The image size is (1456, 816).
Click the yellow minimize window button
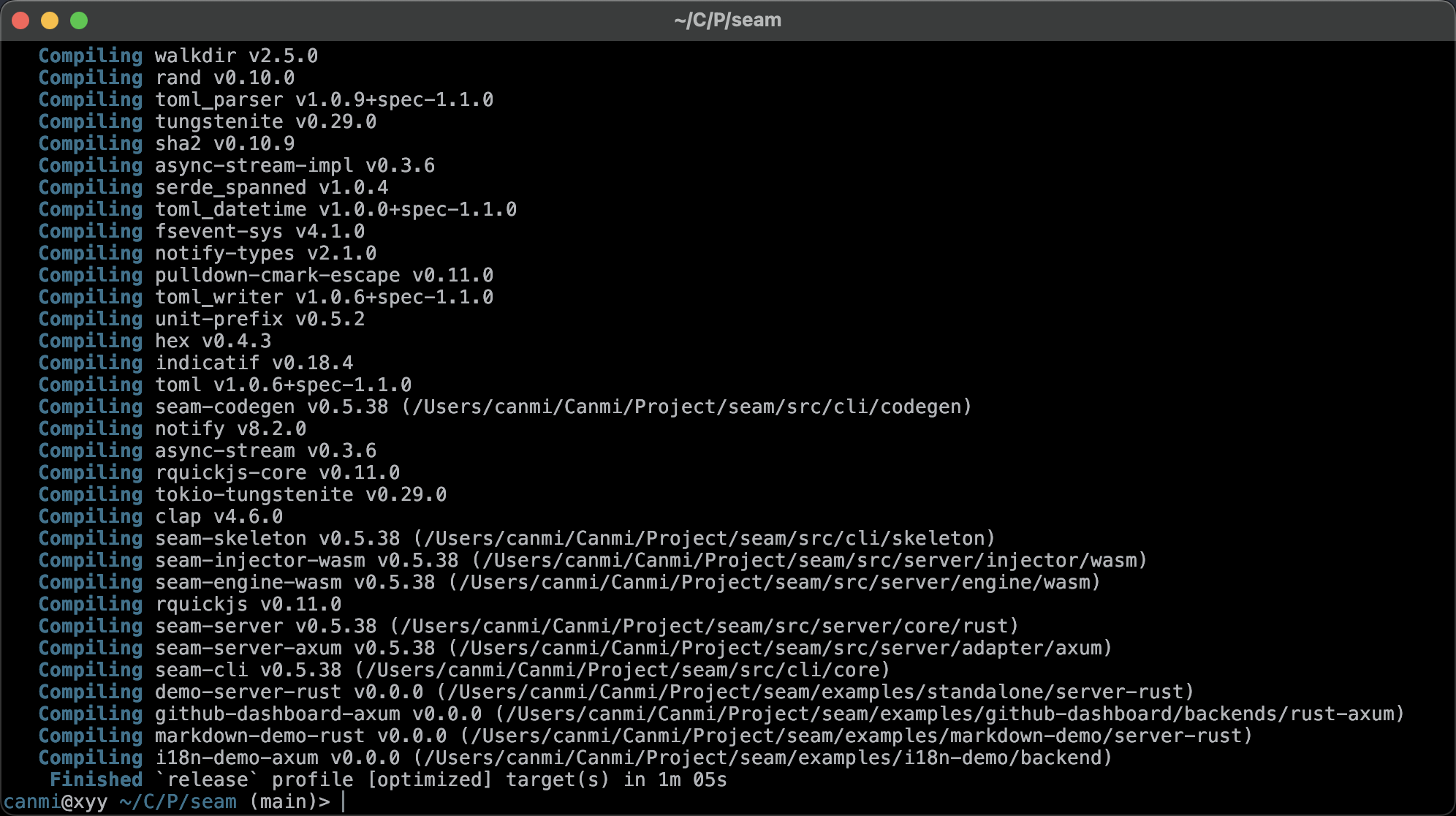pyautogui.click(x=50, y=20)
